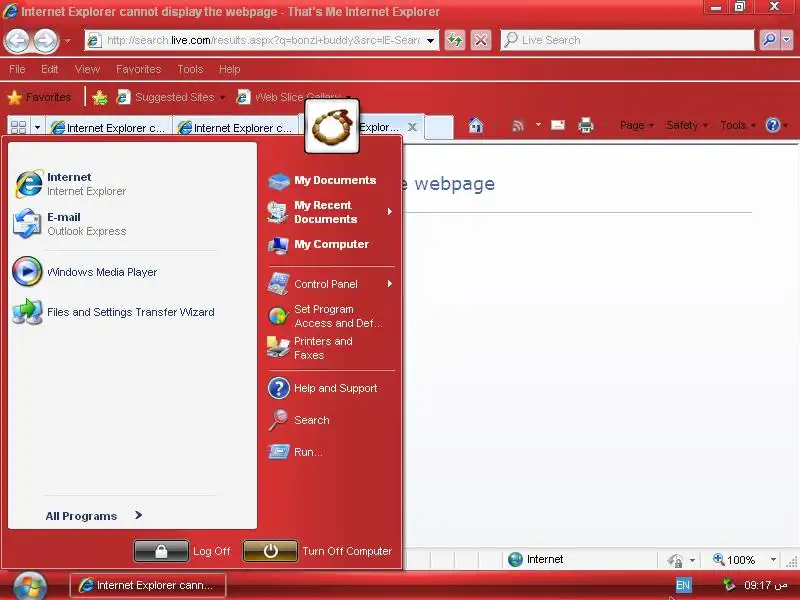Click the Help question mark icon

(x=773, y=125)
